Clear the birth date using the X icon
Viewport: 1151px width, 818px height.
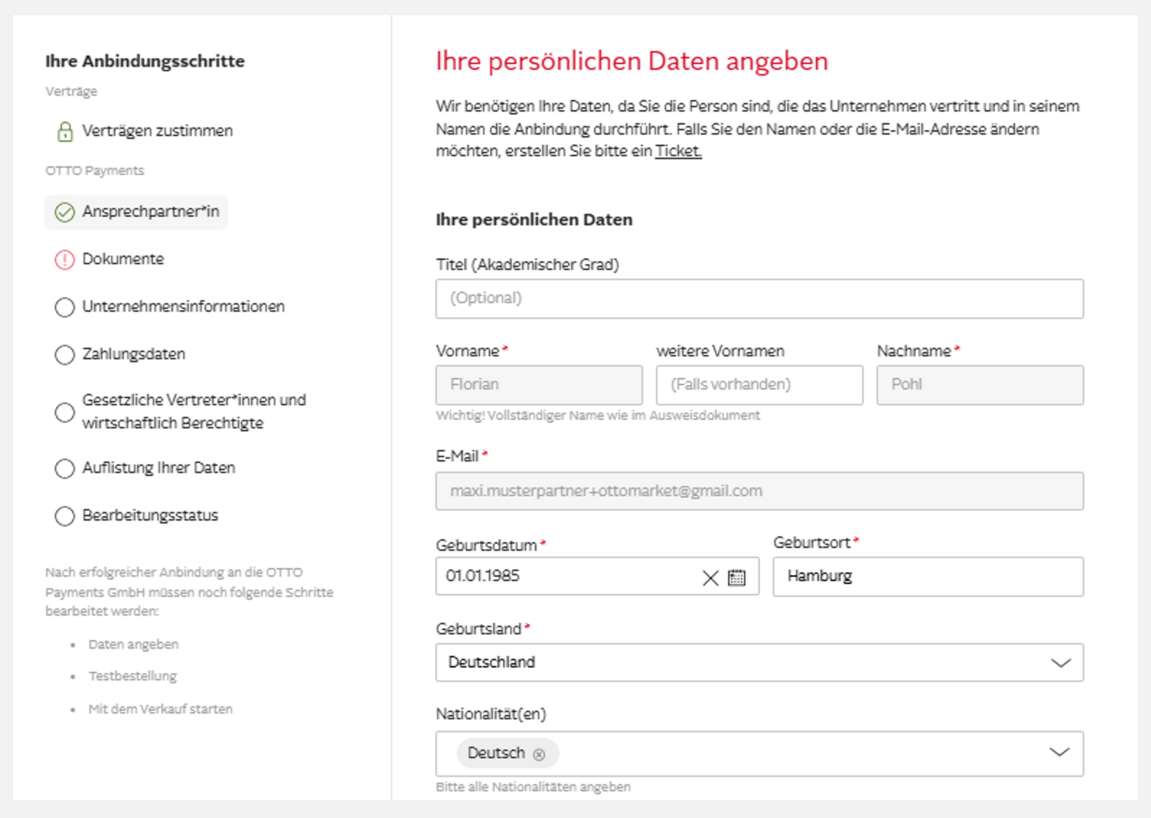click(711, 577)
